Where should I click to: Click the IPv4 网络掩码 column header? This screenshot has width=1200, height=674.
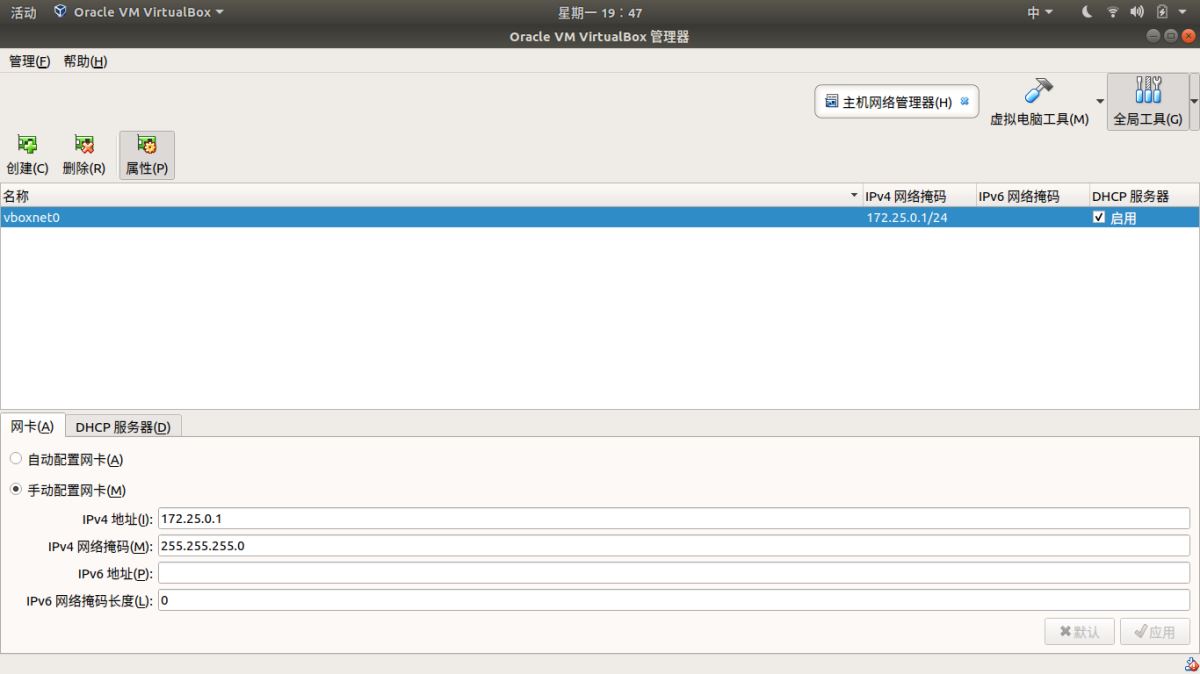918,196
